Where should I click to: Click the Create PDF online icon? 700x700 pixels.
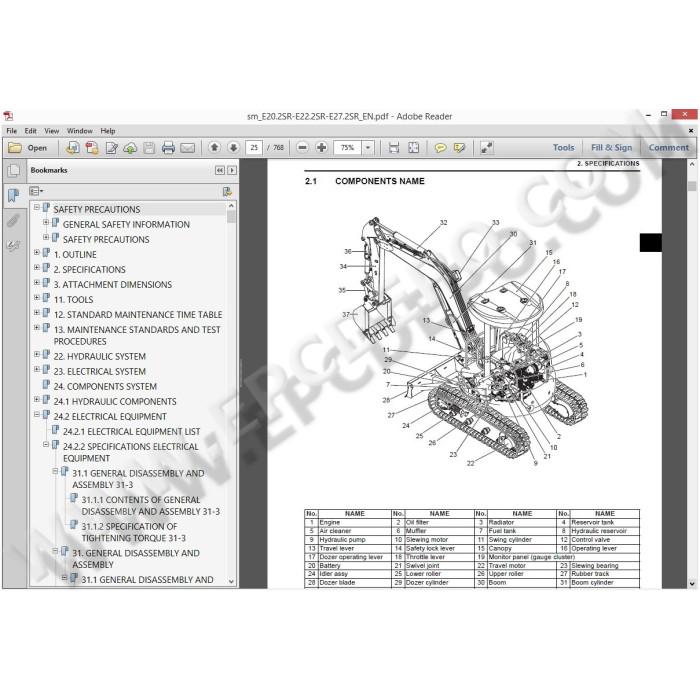click(73, 147)
